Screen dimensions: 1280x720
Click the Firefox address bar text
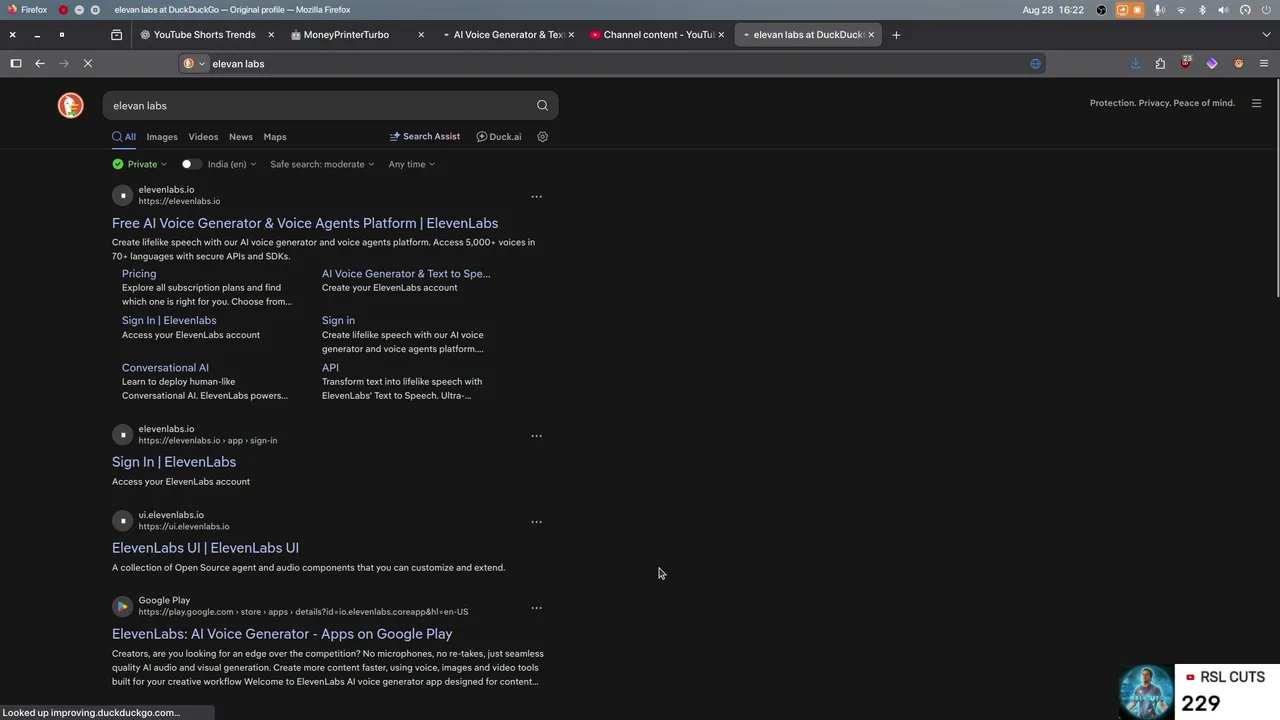pos(238,63)
